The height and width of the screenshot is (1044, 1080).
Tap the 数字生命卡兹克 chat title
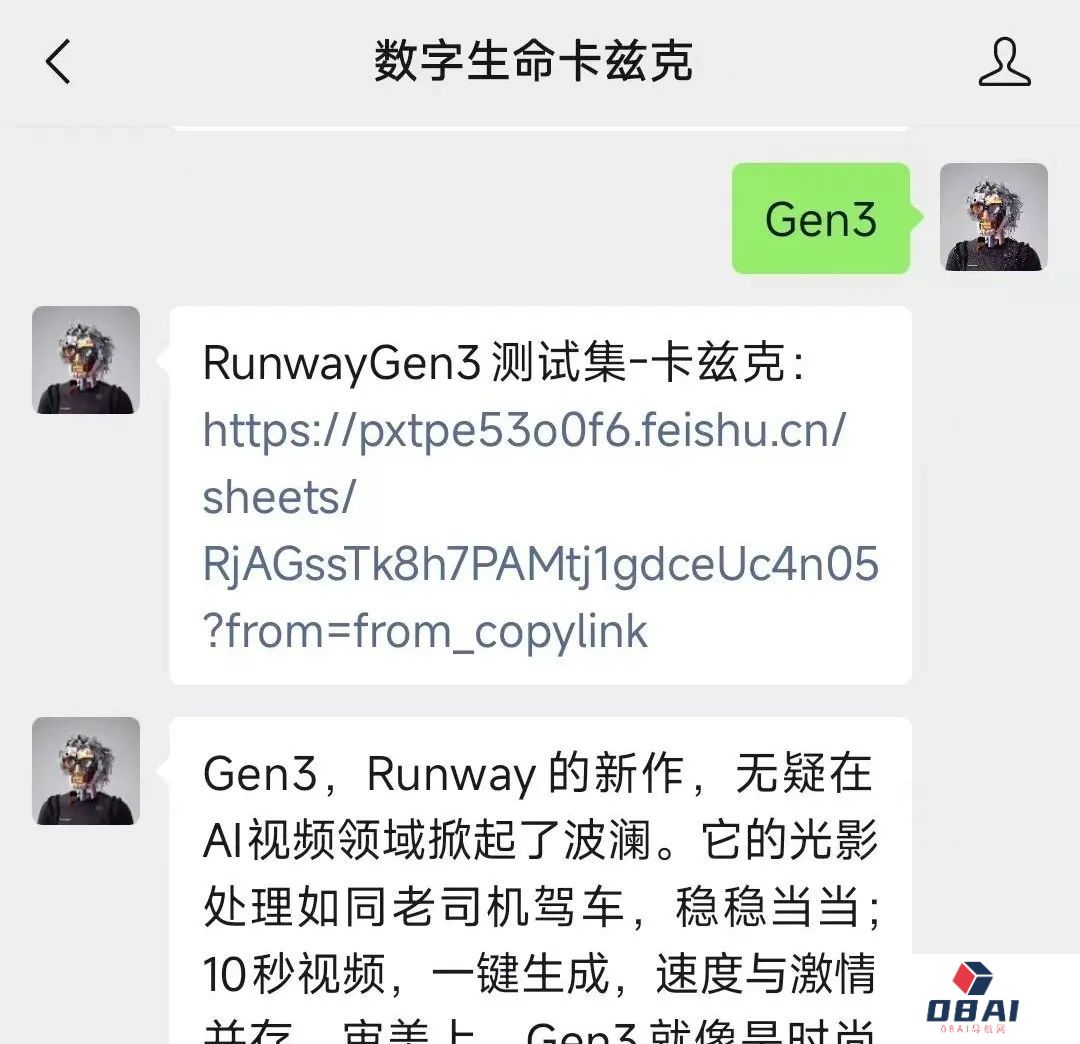click(x=533, y=61)
